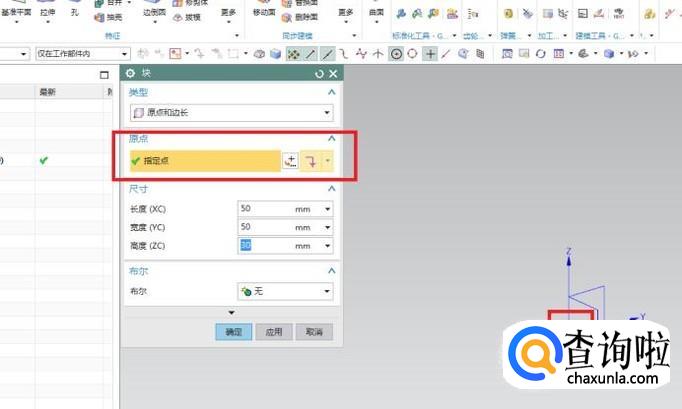Toggle the midpoint snap icon

coord(328,54)
